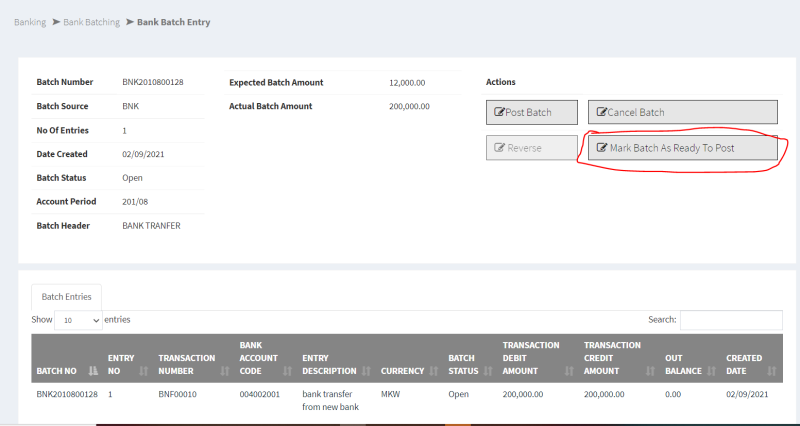Sort by Currency column icon
800x426 pixels.
point(432,371)
